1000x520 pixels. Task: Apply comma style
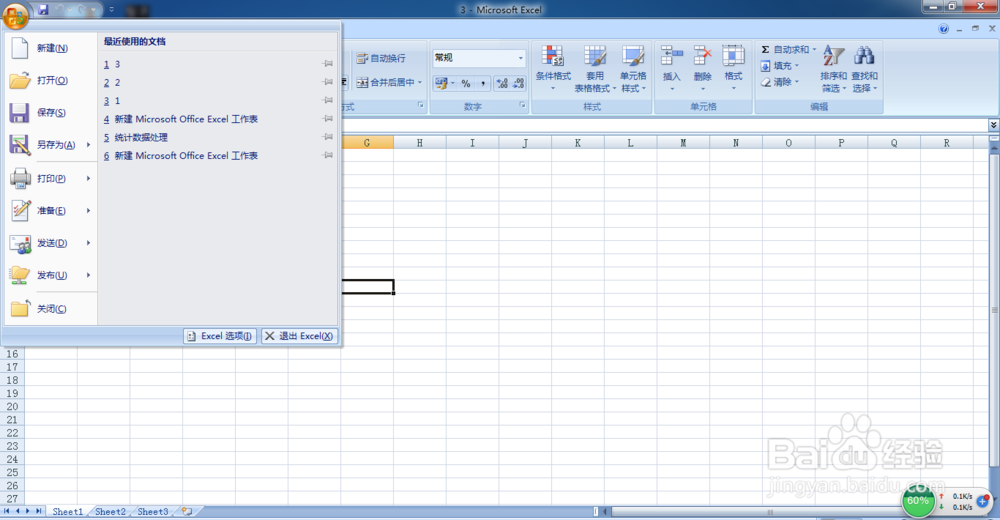pos(483,83)
